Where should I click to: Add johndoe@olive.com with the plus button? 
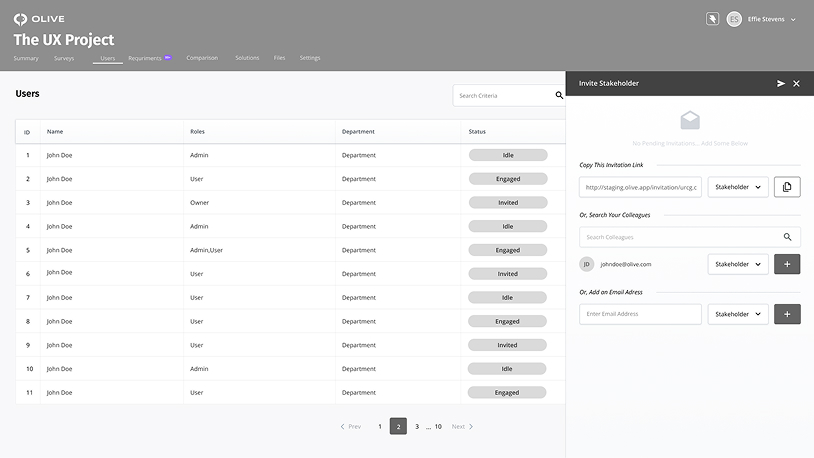coord(787,264)
